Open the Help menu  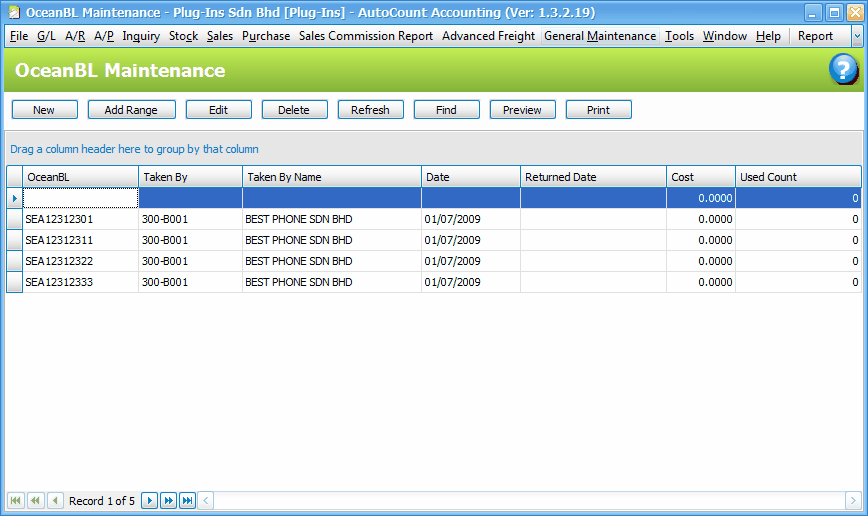pyautogui.click(x=768, y=36)
